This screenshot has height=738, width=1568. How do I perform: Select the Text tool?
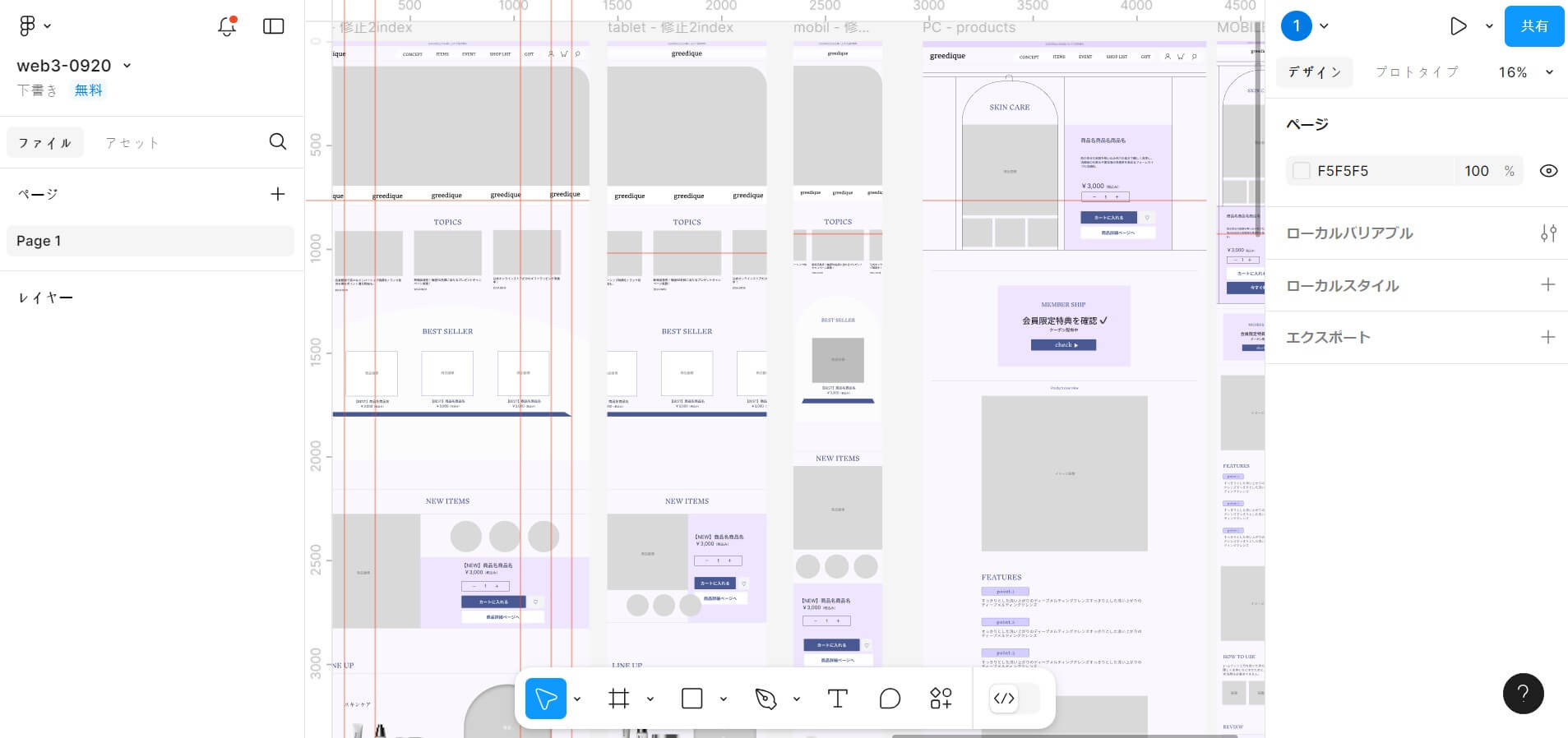(837, 699)
